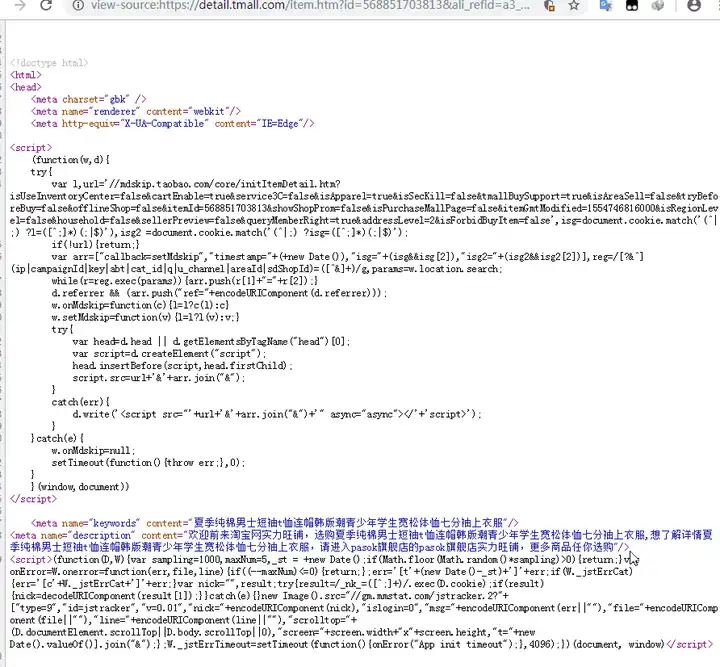
Task: Click the view-source tmall URL address field
Action: point(310,6)
